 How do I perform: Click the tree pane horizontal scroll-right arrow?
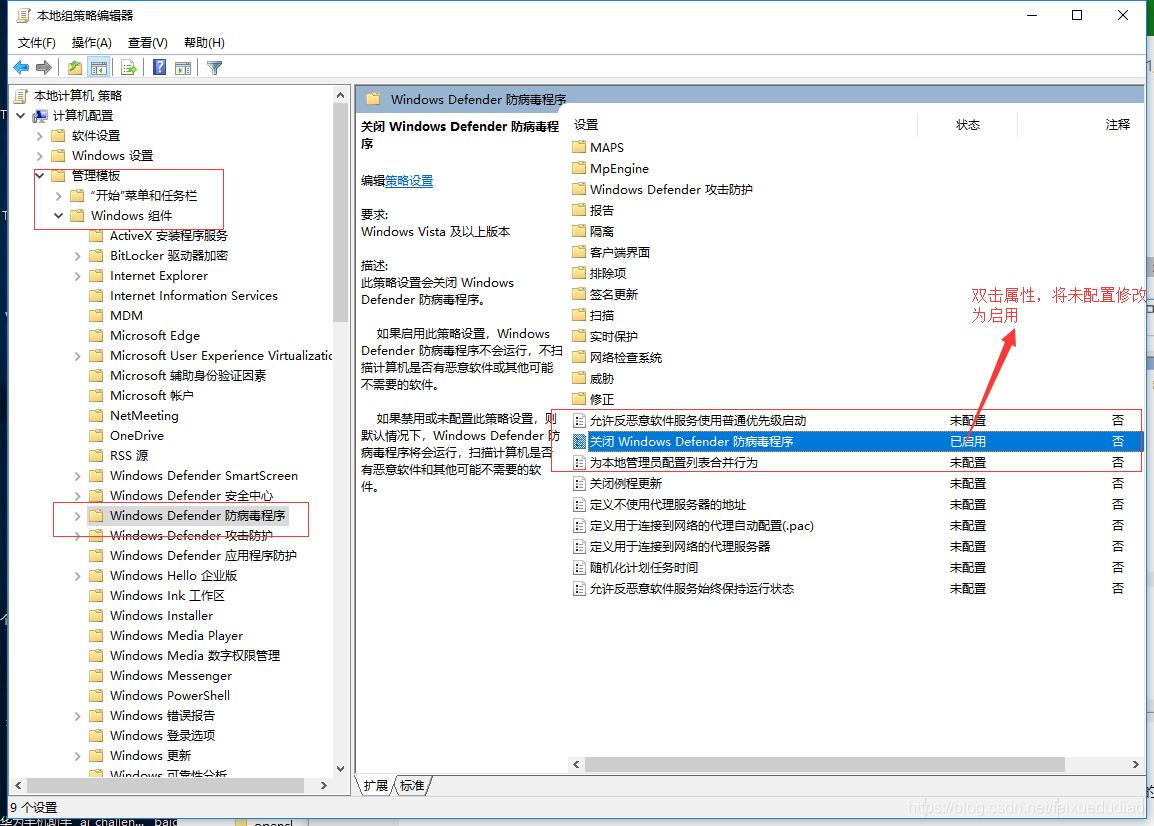pyautogui.click(x=324, y=786)
